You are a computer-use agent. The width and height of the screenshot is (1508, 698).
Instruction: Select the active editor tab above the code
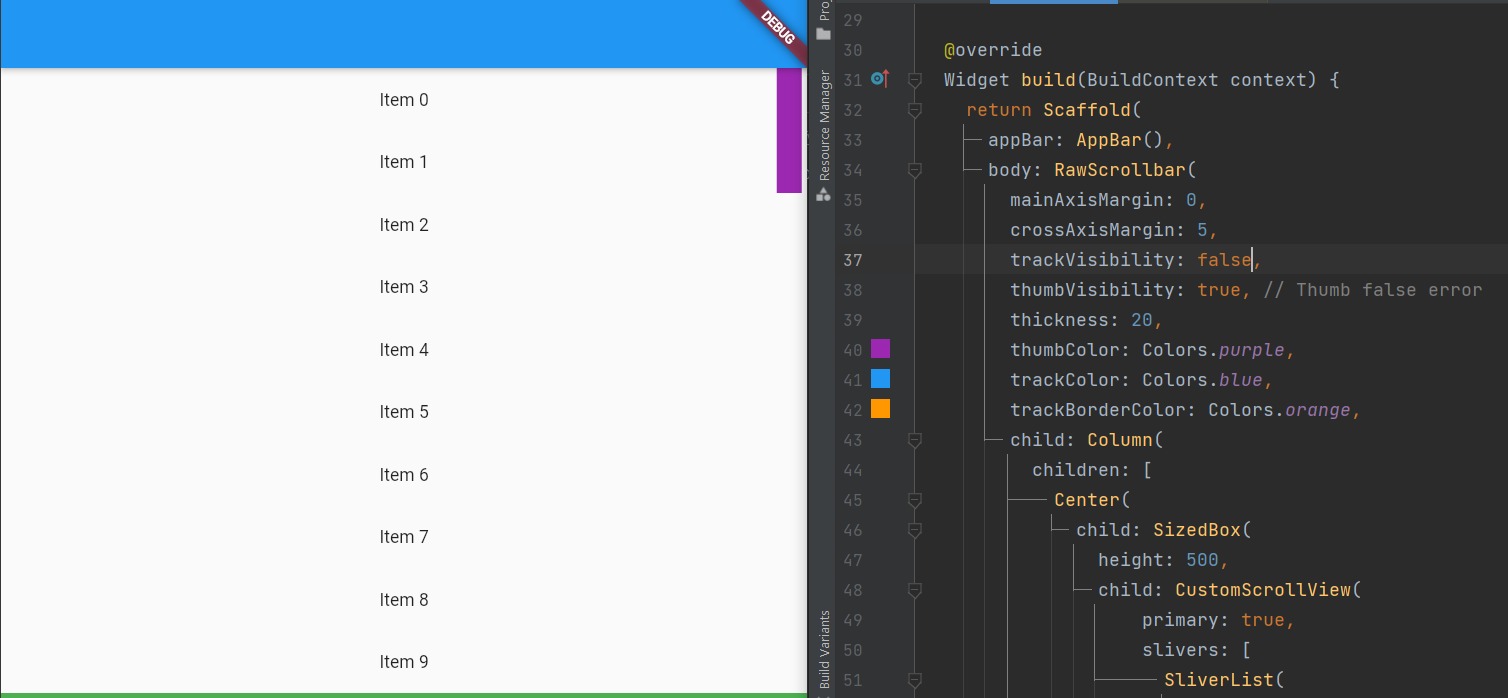[1053, 3]
